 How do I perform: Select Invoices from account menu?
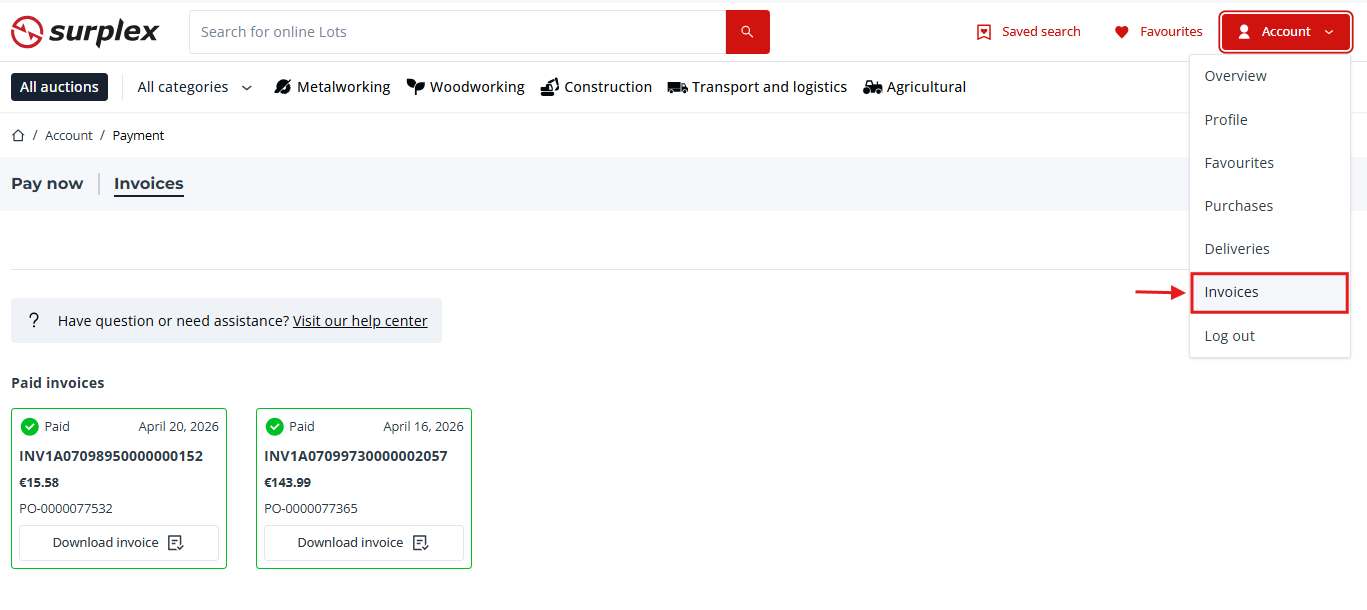click(1231, 292)
